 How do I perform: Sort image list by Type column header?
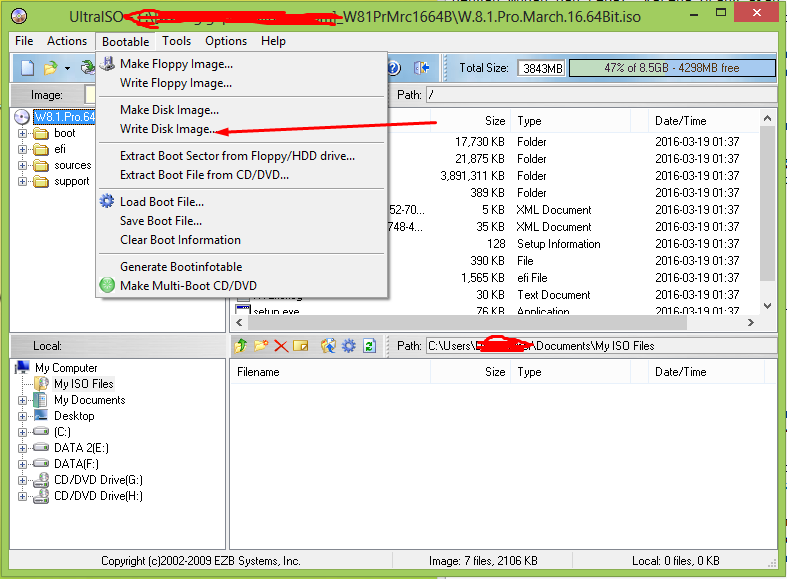pos(570,121)
